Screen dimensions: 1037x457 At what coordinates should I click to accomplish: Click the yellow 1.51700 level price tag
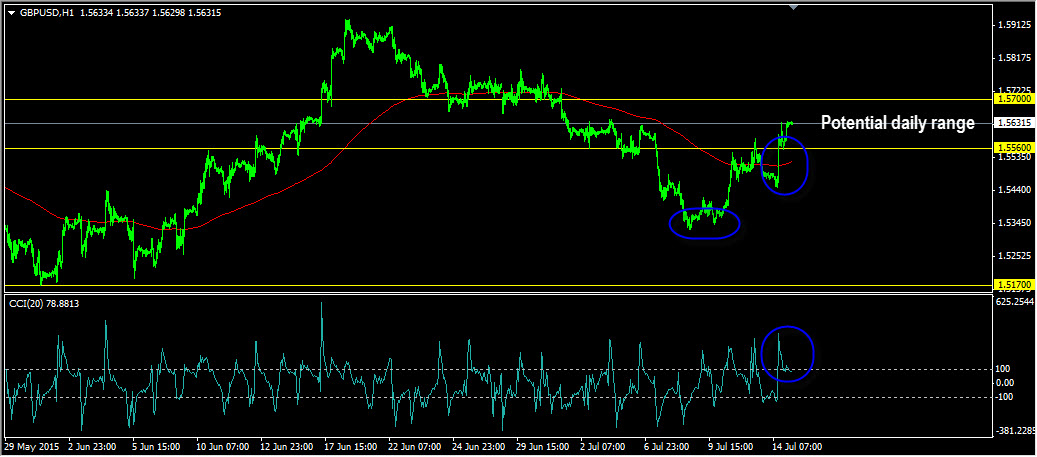pyautogui.click(x=1013, y=284)
